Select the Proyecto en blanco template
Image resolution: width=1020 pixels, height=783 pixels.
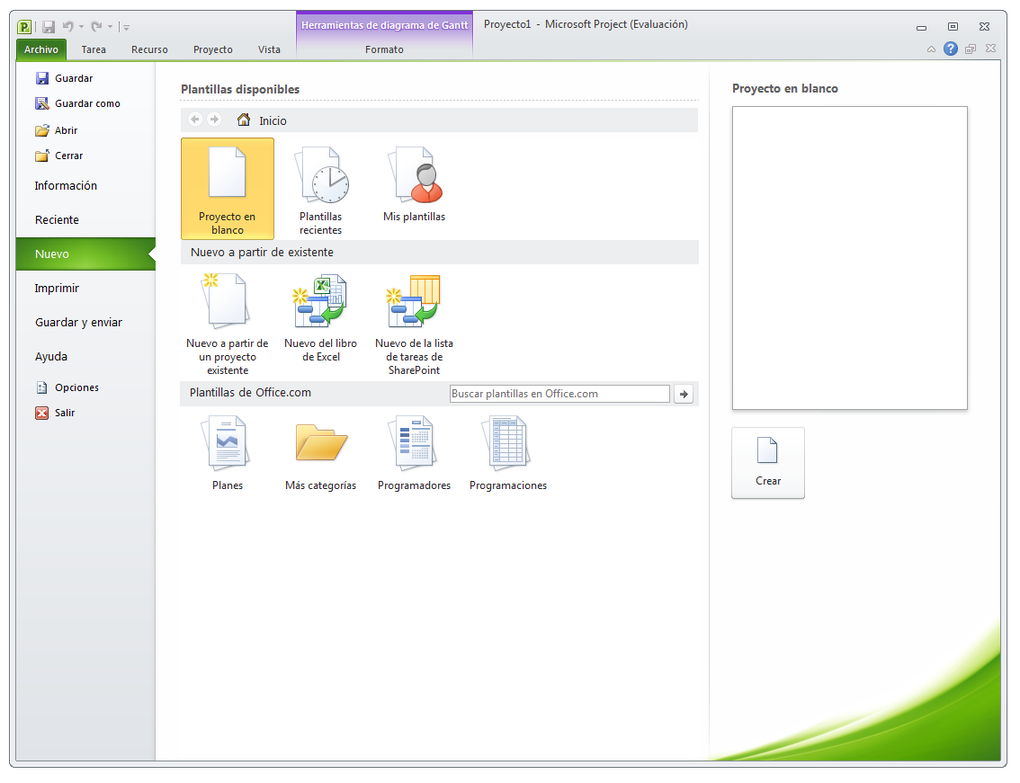[x=227, y=189]
